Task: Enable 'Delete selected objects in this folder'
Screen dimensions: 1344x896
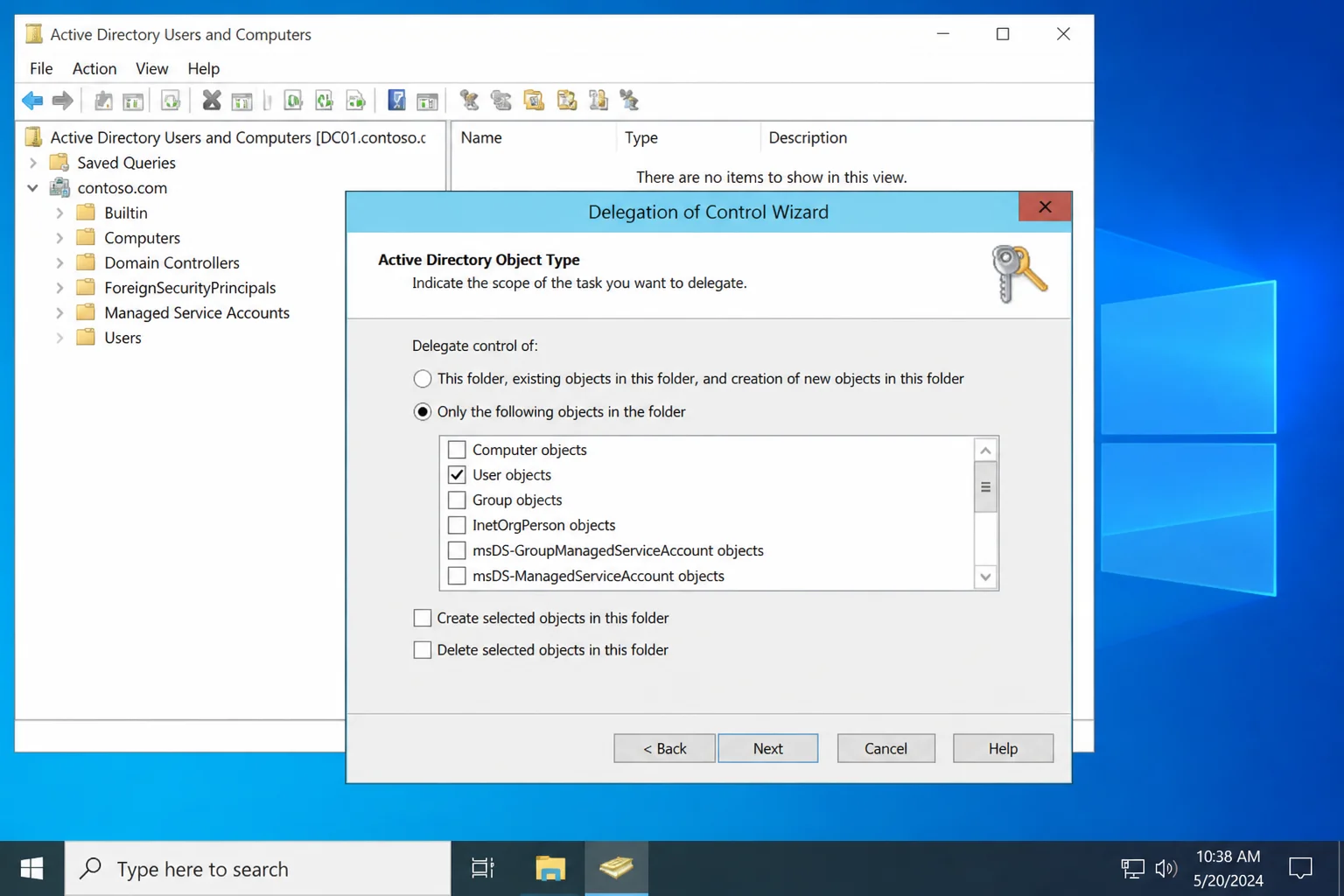Action: tap(423, 650)
